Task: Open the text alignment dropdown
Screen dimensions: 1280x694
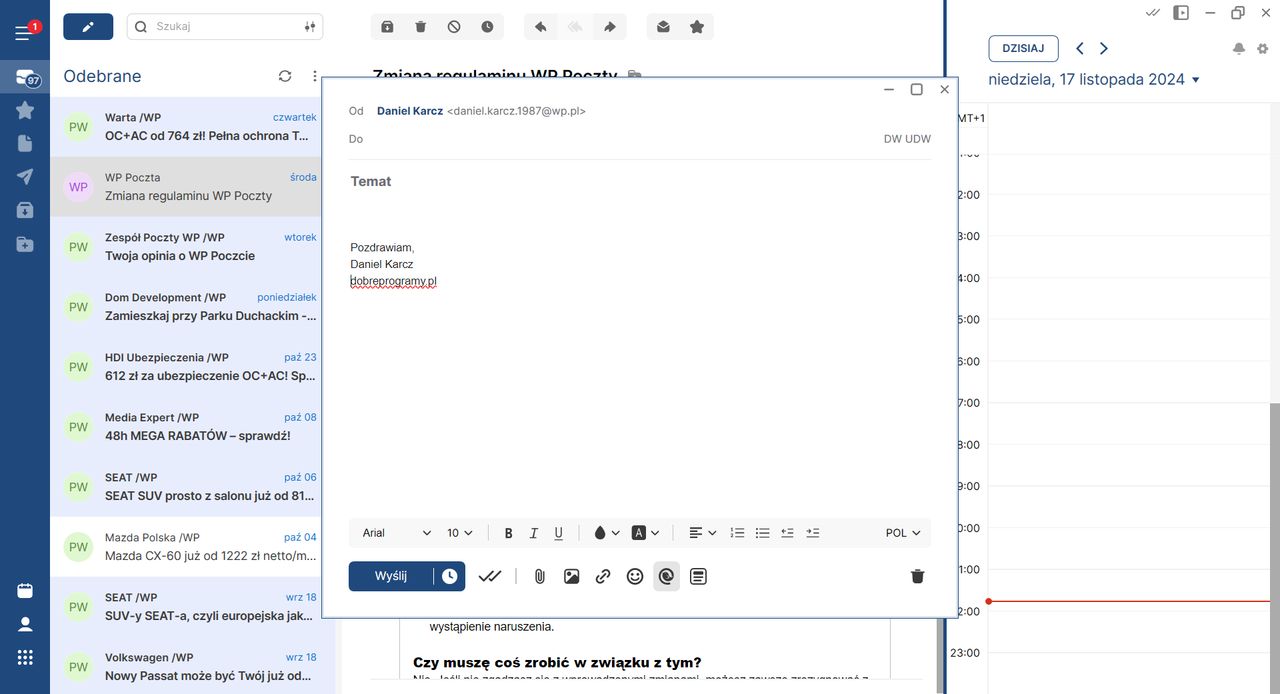Action: (703, 533)
